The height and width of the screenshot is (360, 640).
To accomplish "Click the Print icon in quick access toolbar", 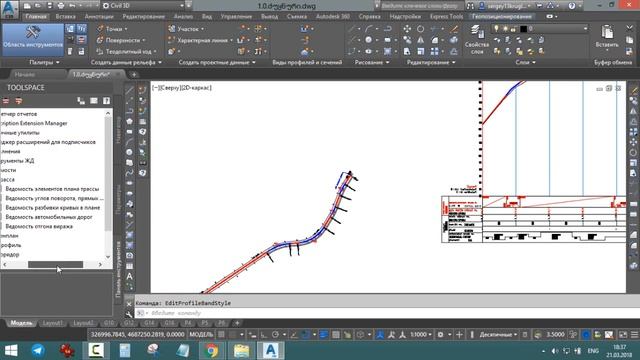I will click(x=61, y=6).
